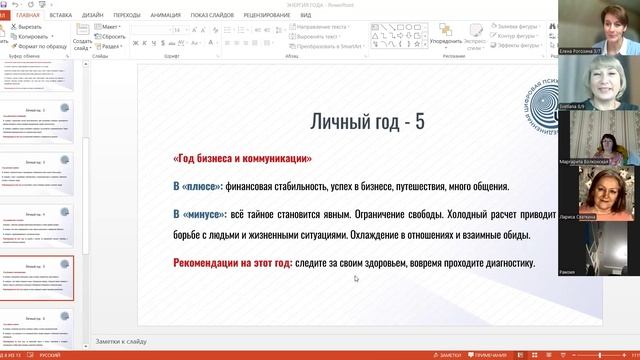Open the ПОКАЗ СЛАЙДОВ ribbon tab
This screenshot has height=360, width=640.
tap(212, 15)
